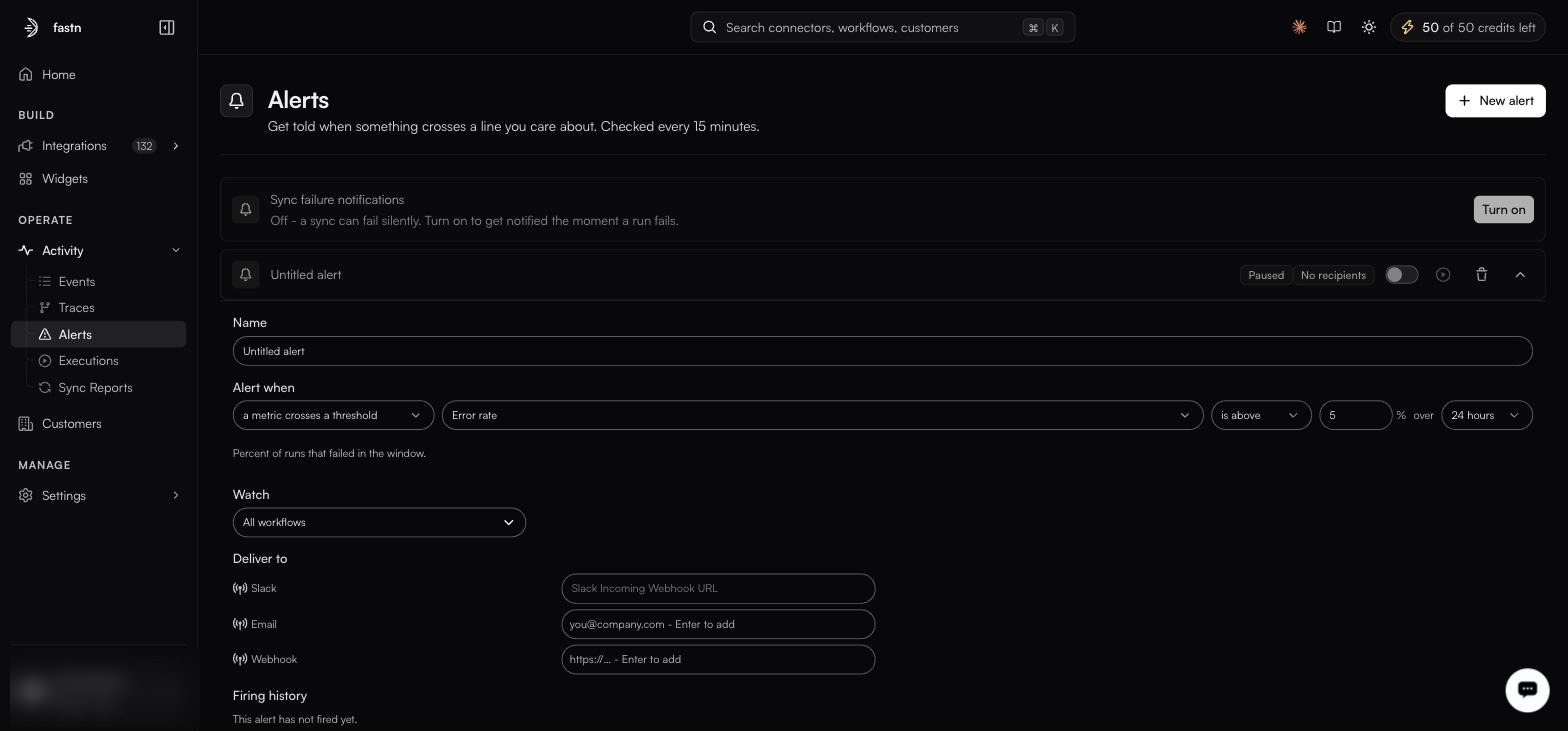Click the search magnifier icon

tap(710, 27)
